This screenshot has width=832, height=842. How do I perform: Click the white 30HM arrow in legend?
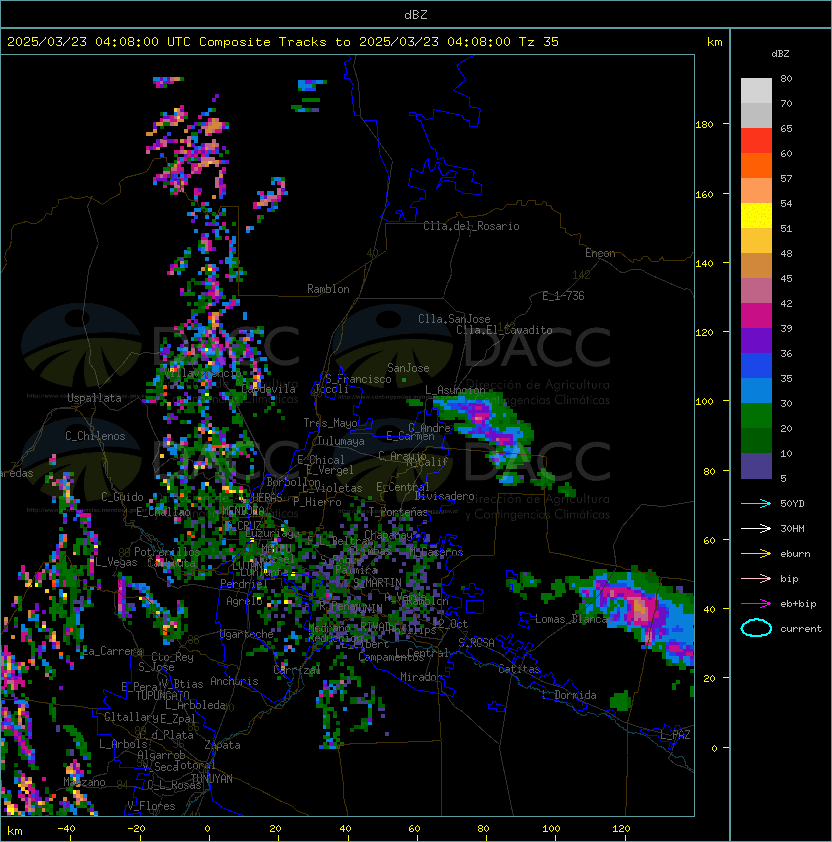click(756, 528)
